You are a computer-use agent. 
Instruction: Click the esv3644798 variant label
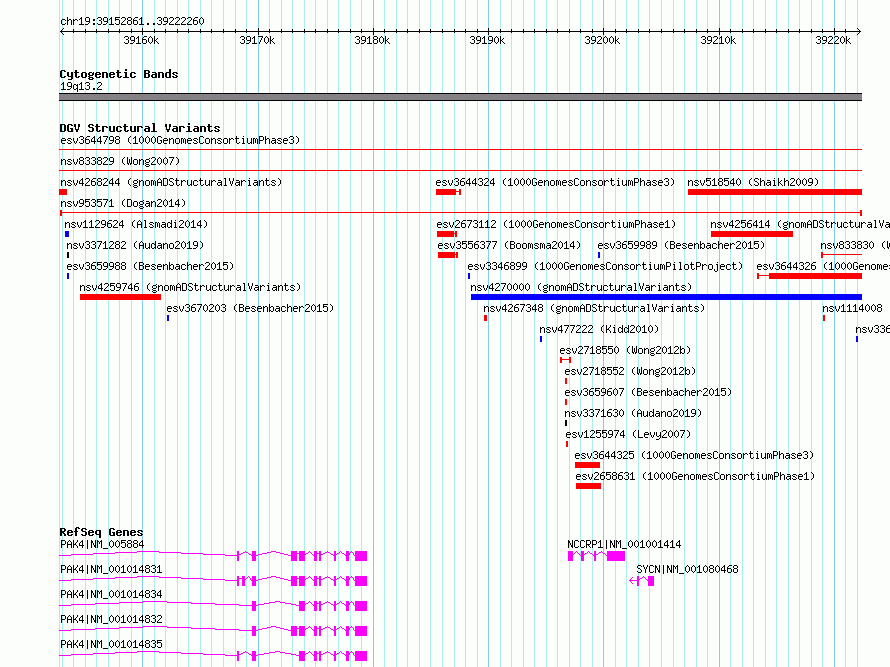pyautogui.click(x=180, y=140)
